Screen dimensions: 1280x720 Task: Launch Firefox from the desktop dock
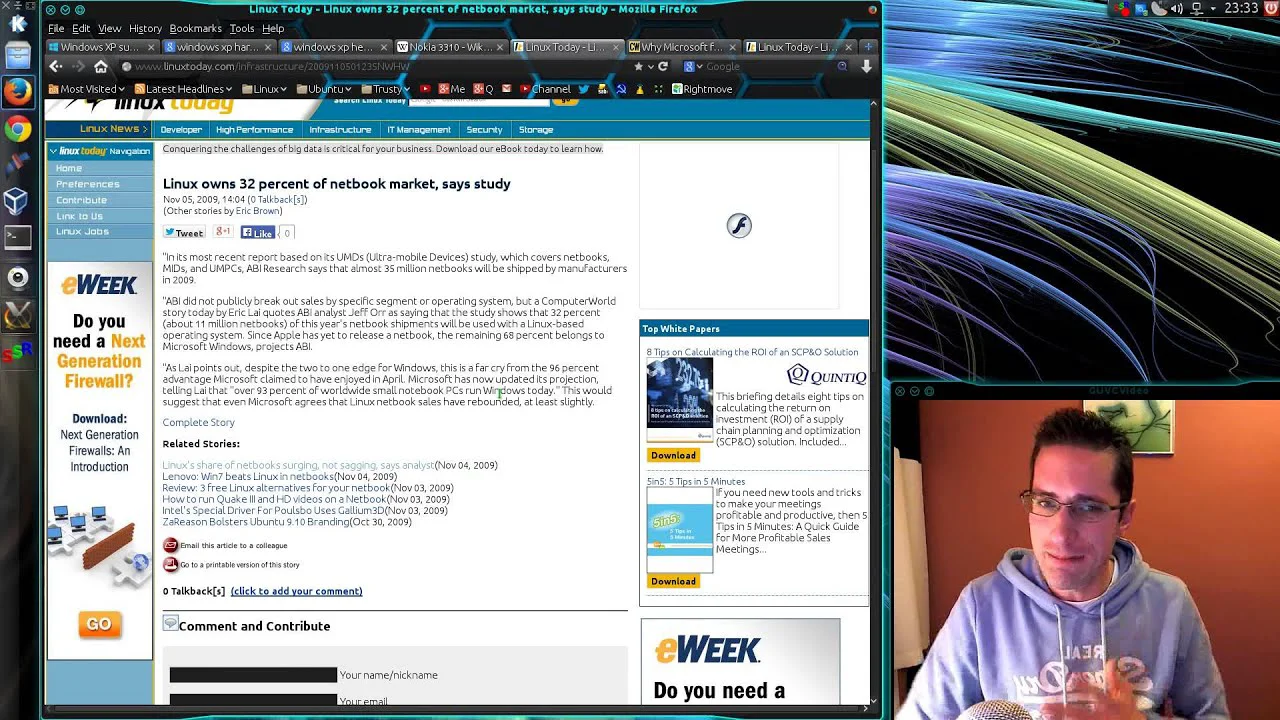tap(17, 91)
